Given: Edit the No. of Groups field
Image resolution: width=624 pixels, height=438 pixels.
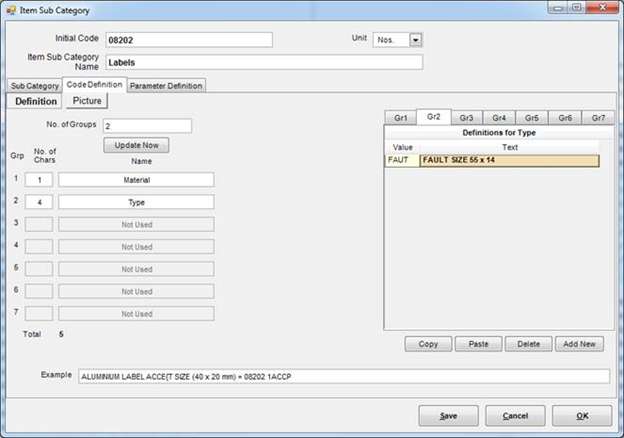Looking at the screenshot, I should point(146,126).
